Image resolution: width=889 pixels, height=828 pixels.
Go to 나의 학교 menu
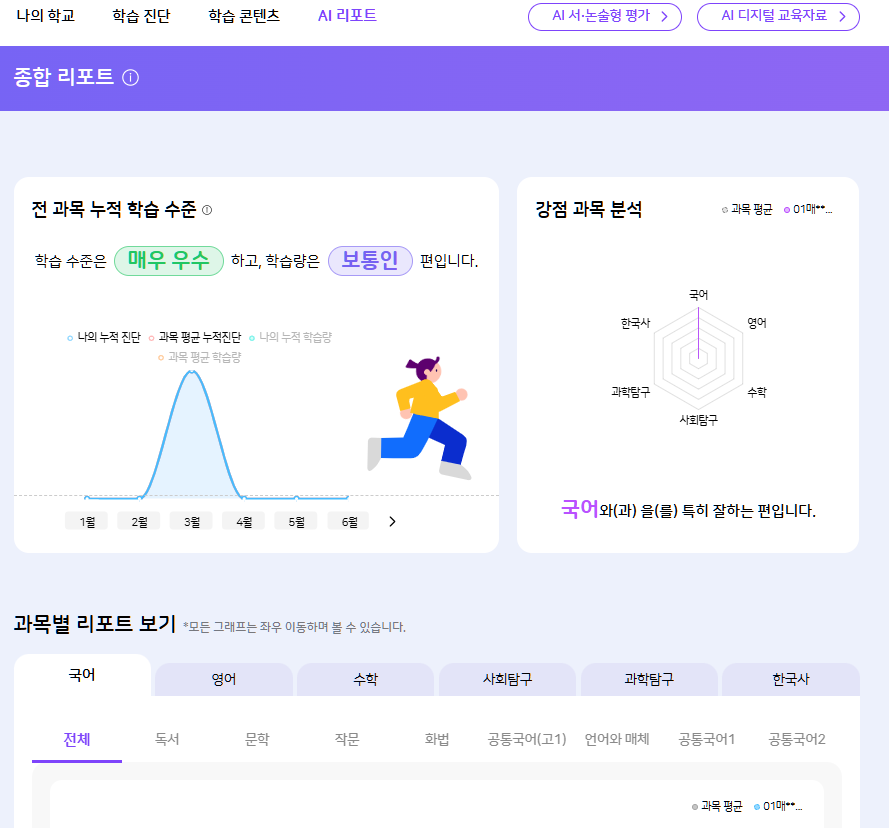(45, 16)
